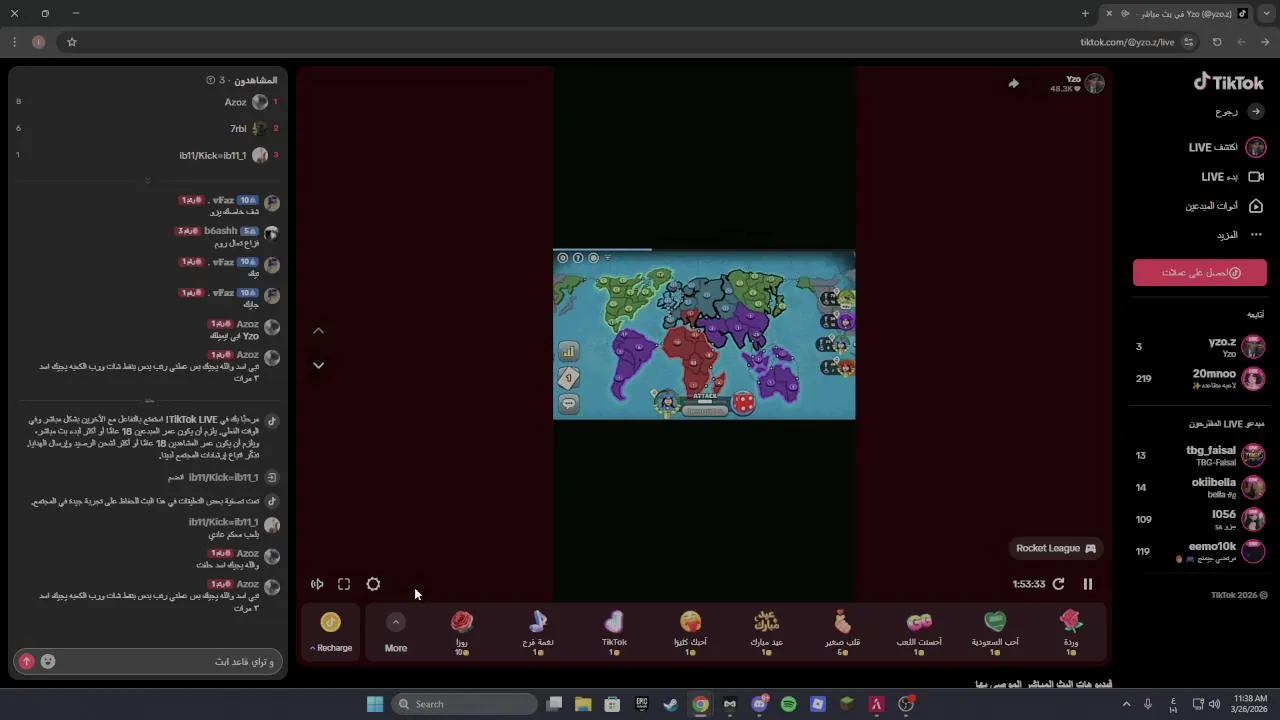Send chat message with red arrow button
Viewport: 1280px width, 720px height.
click(27, 661)
